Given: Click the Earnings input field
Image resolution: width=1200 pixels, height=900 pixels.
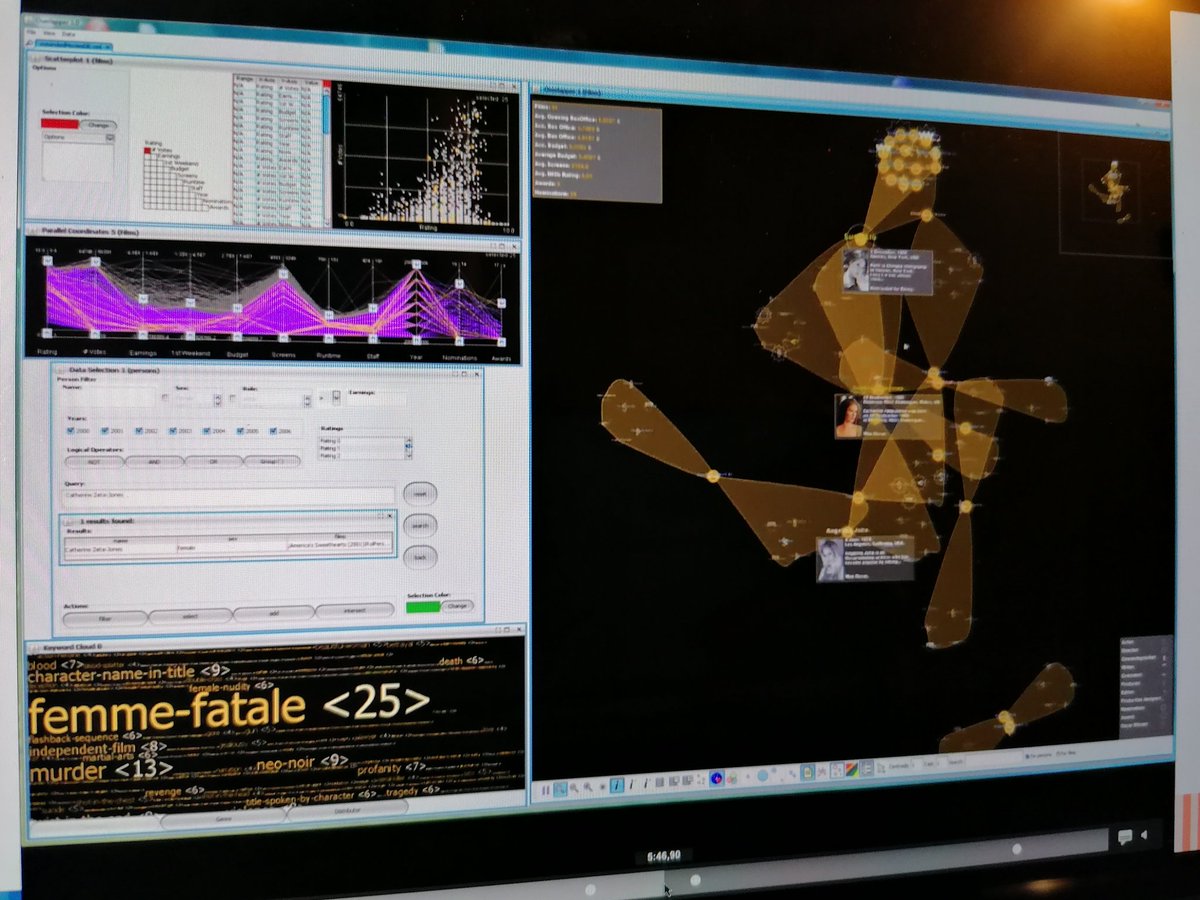Looking at the screenshot, I should click(x=376, y=401).
